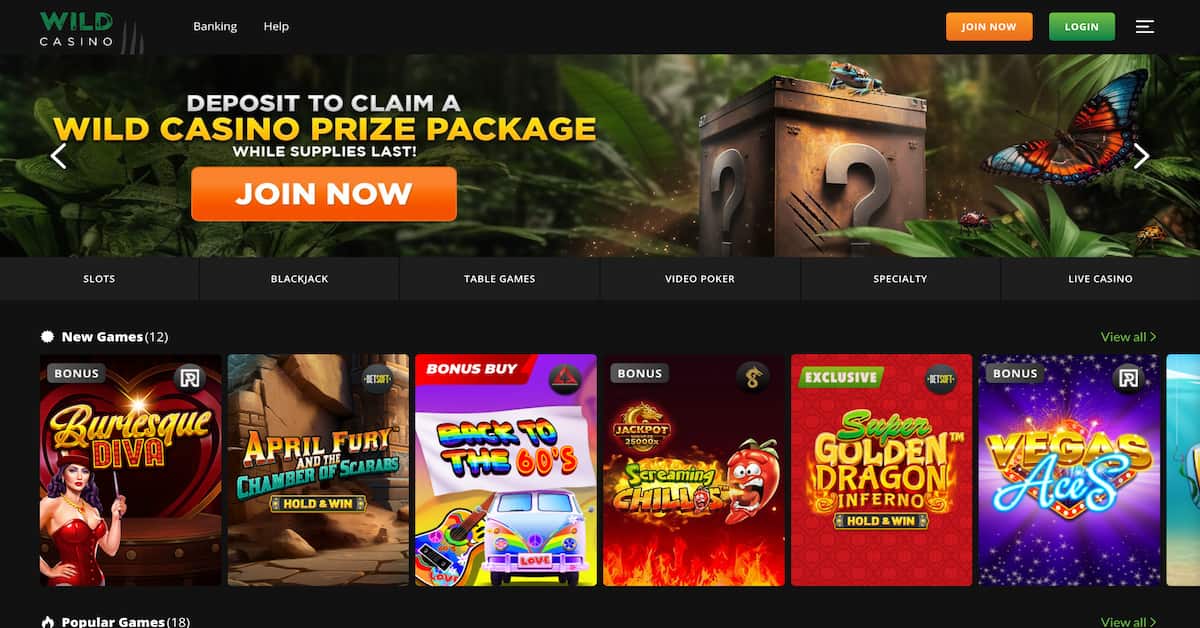This screenshot has width=1200, height=628.
Task: Open the hamburger menu icon
Action: [x=1145, y=27]
